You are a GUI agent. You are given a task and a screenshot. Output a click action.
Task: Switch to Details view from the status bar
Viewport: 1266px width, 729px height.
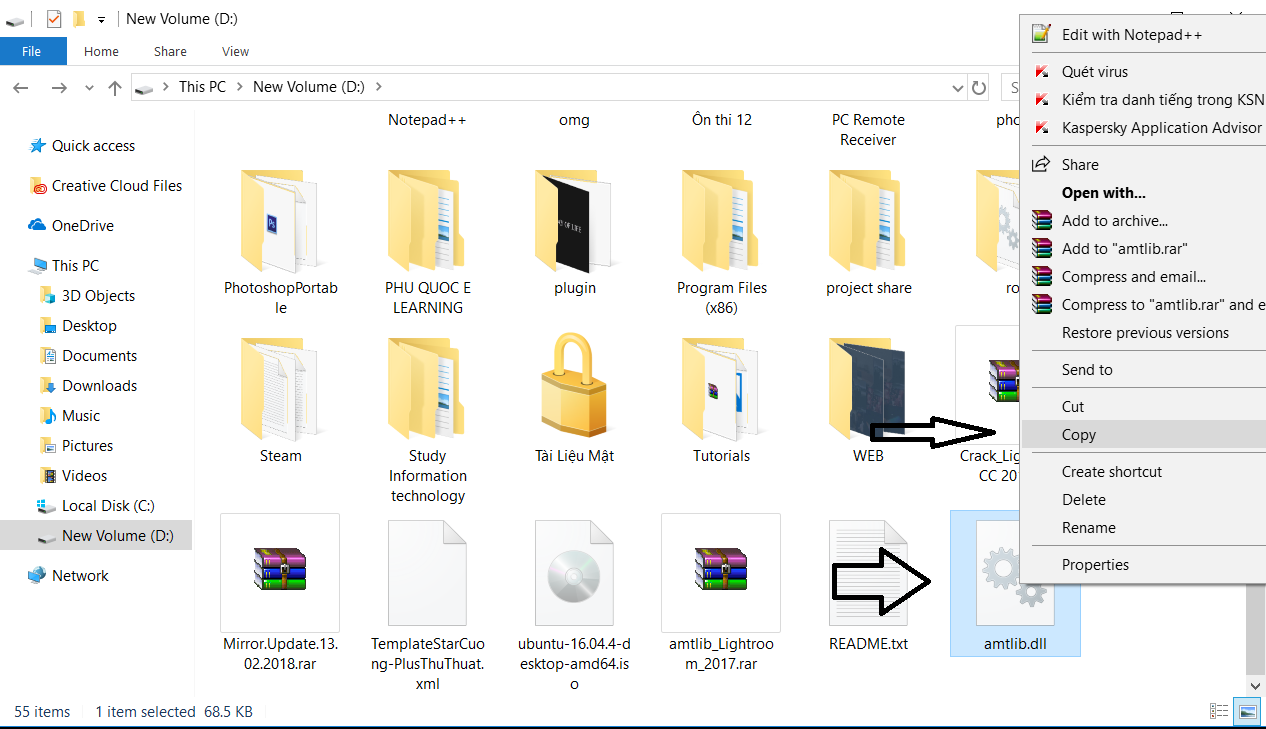pos(1218,711)
